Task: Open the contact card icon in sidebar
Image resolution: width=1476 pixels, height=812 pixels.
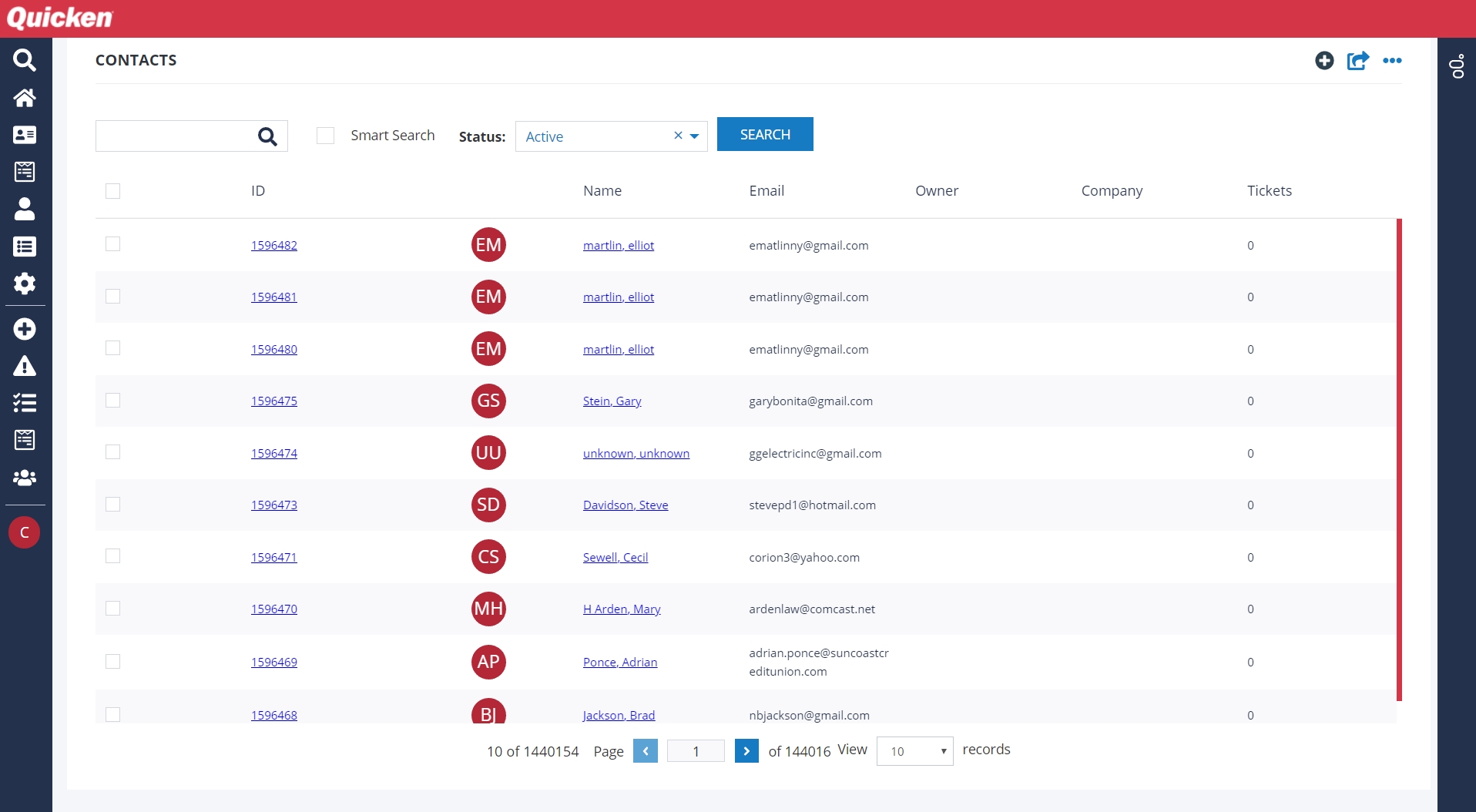Action: pos(25,135)
